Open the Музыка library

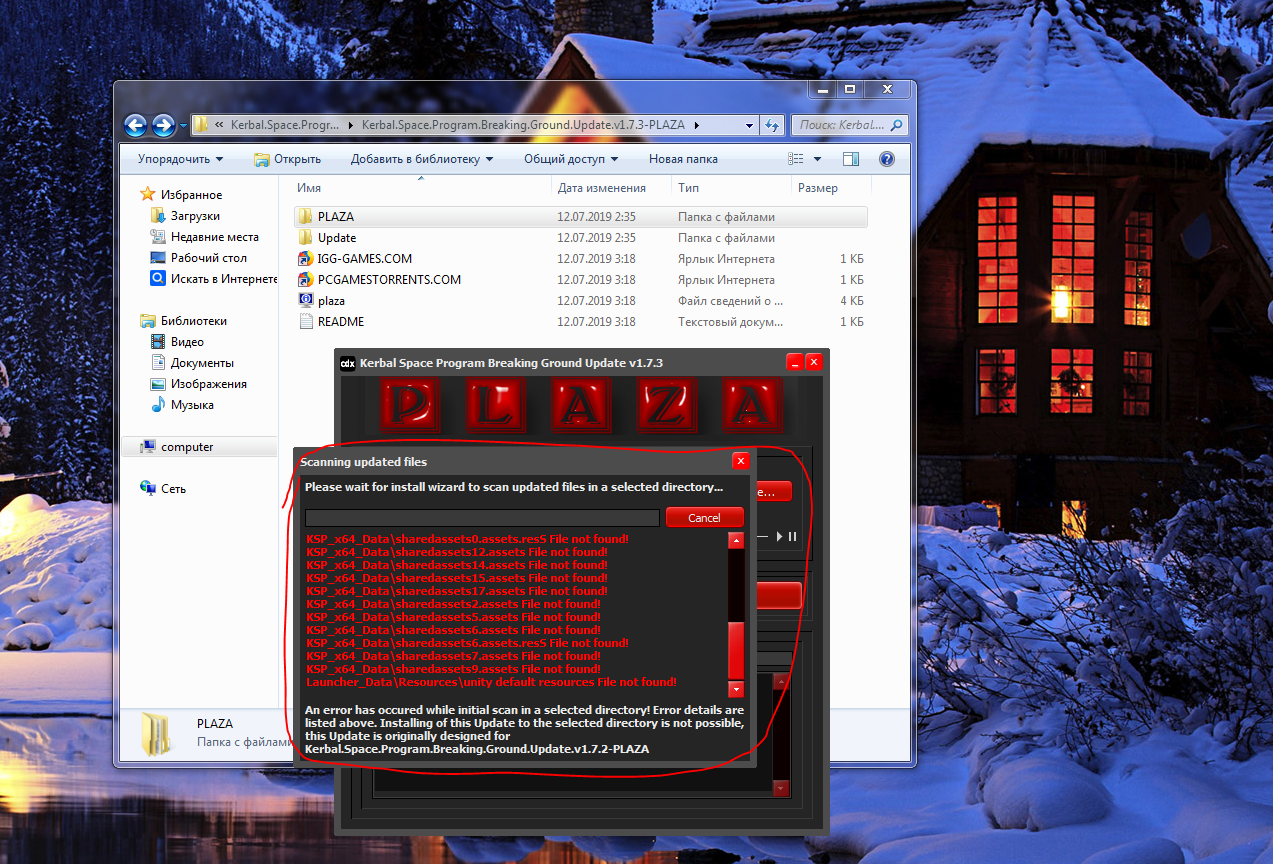point(192,405)
